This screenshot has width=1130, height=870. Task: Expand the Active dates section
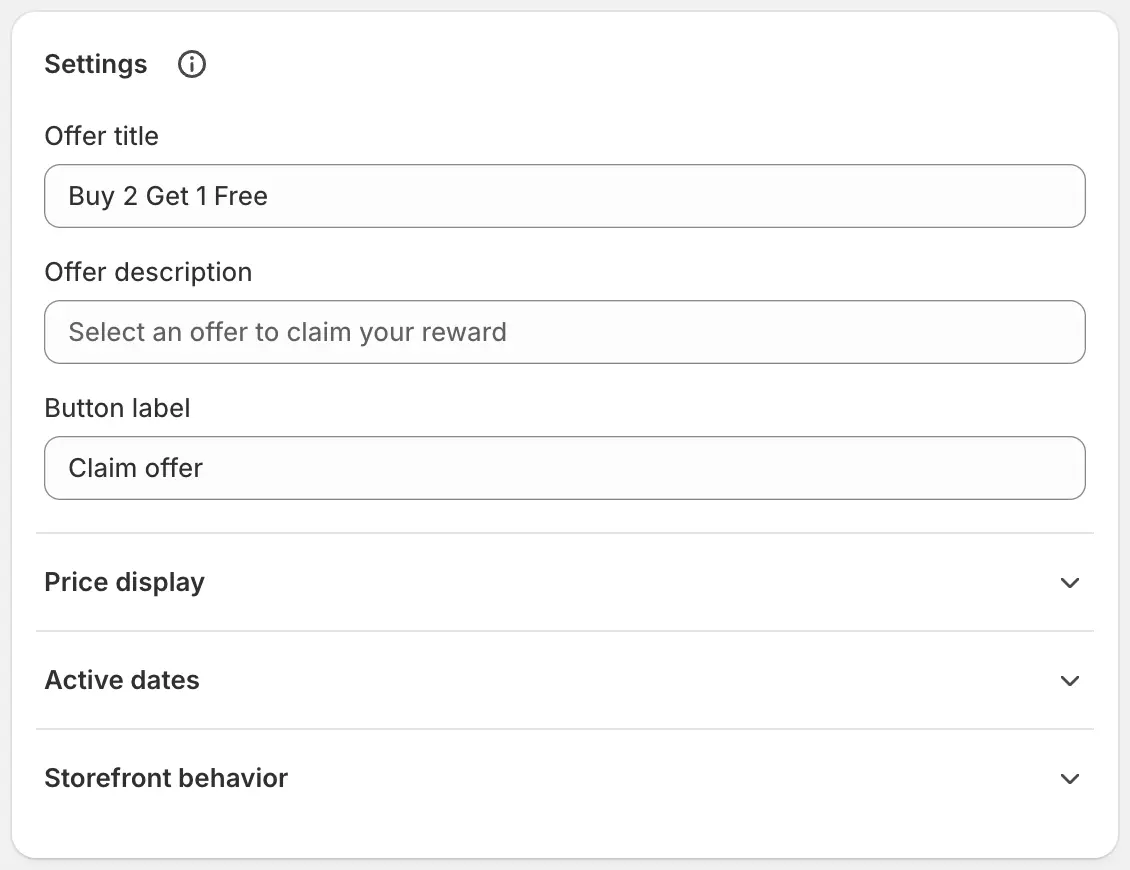click(x=565, y=680)
